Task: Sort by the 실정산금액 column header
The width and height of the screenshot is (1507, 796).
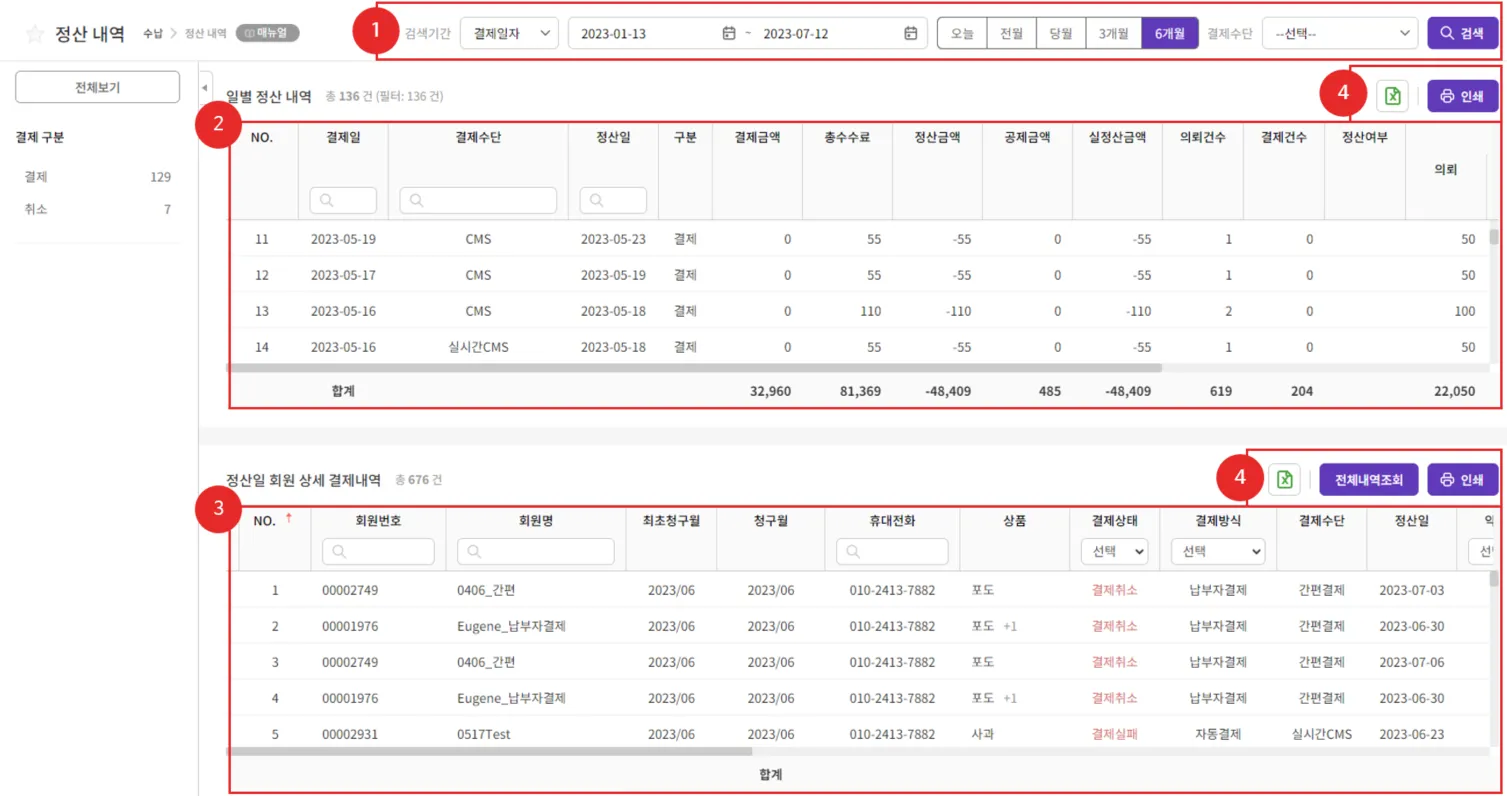Action: tap(1117, 138)
